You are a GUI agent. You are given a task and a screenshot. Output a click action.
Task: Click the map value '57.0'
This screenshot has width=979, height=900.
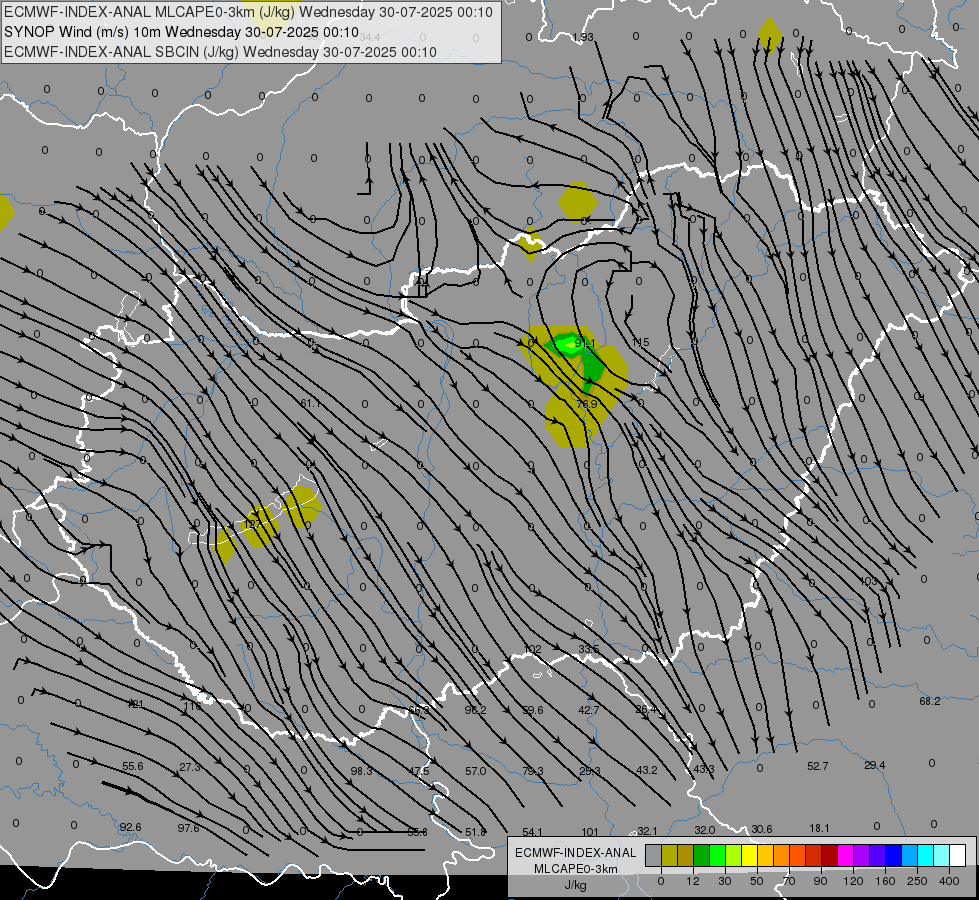click(476, 771)
